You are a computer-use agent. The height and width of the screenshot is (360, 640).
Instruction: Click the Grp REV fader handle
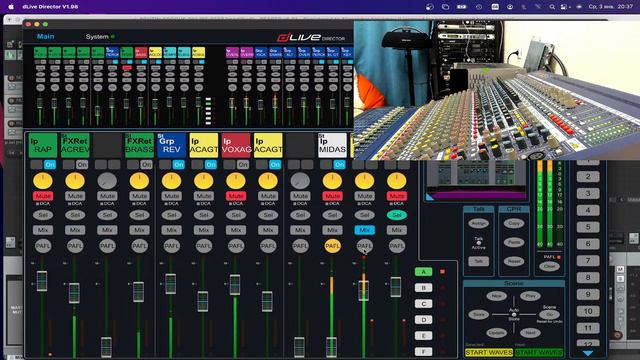171,284
